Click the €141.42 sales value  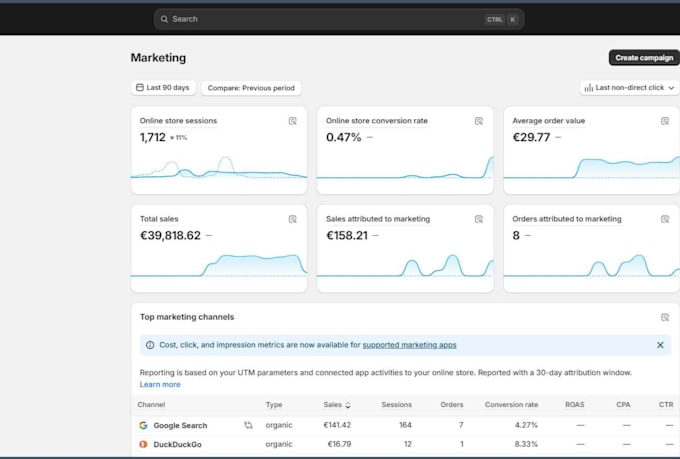(337, 425)
